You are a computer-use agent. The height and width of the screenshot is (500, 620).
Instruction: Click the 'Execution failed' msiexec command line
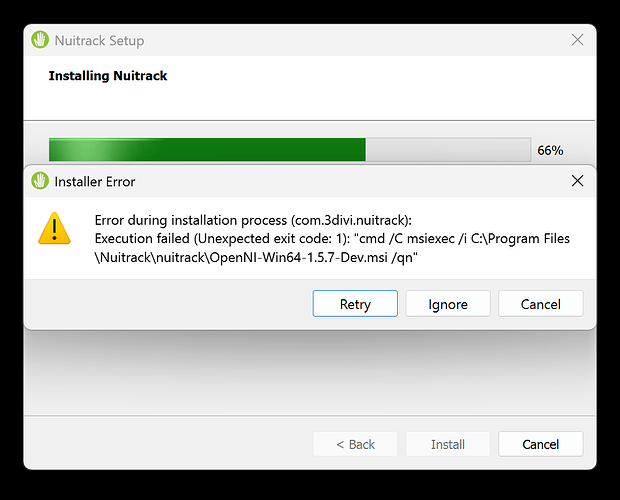point(332,239)
